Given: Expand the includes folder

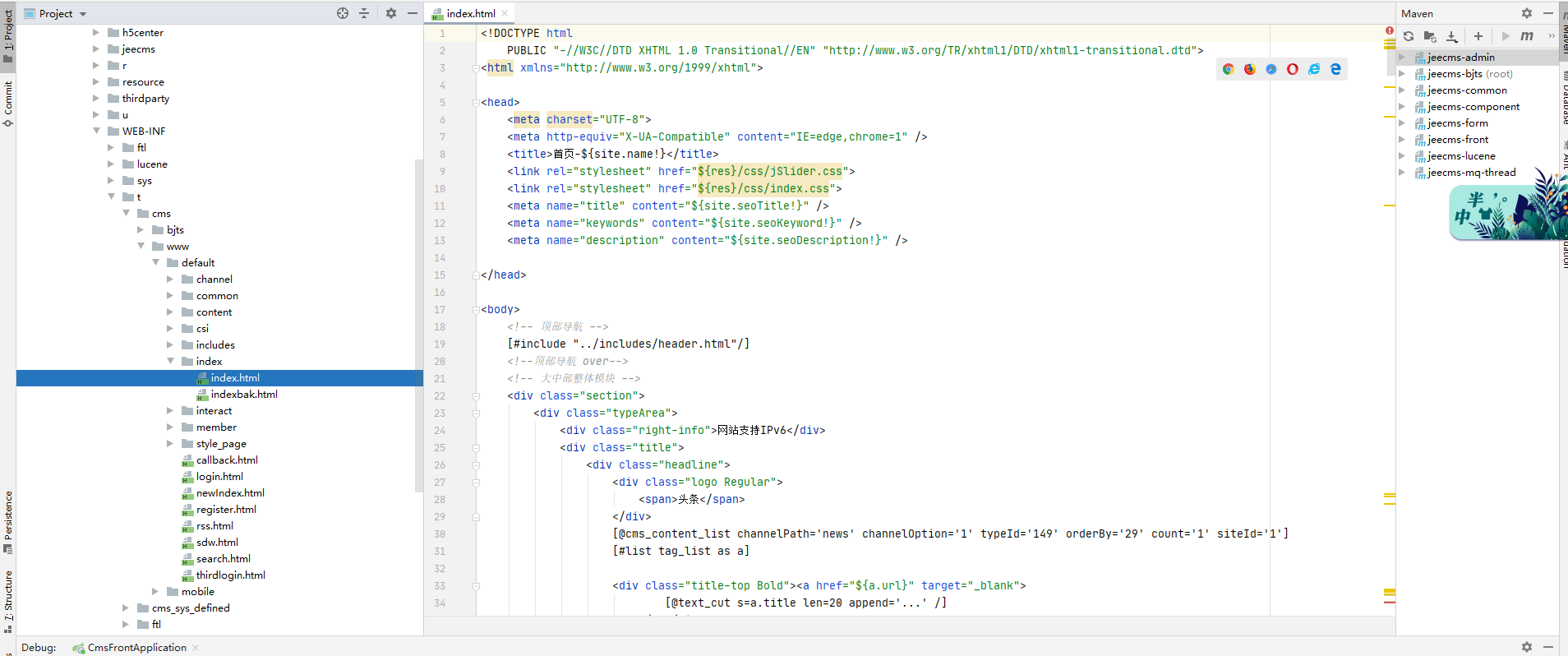Looking at the screenshot, I should tap(170, 344).
